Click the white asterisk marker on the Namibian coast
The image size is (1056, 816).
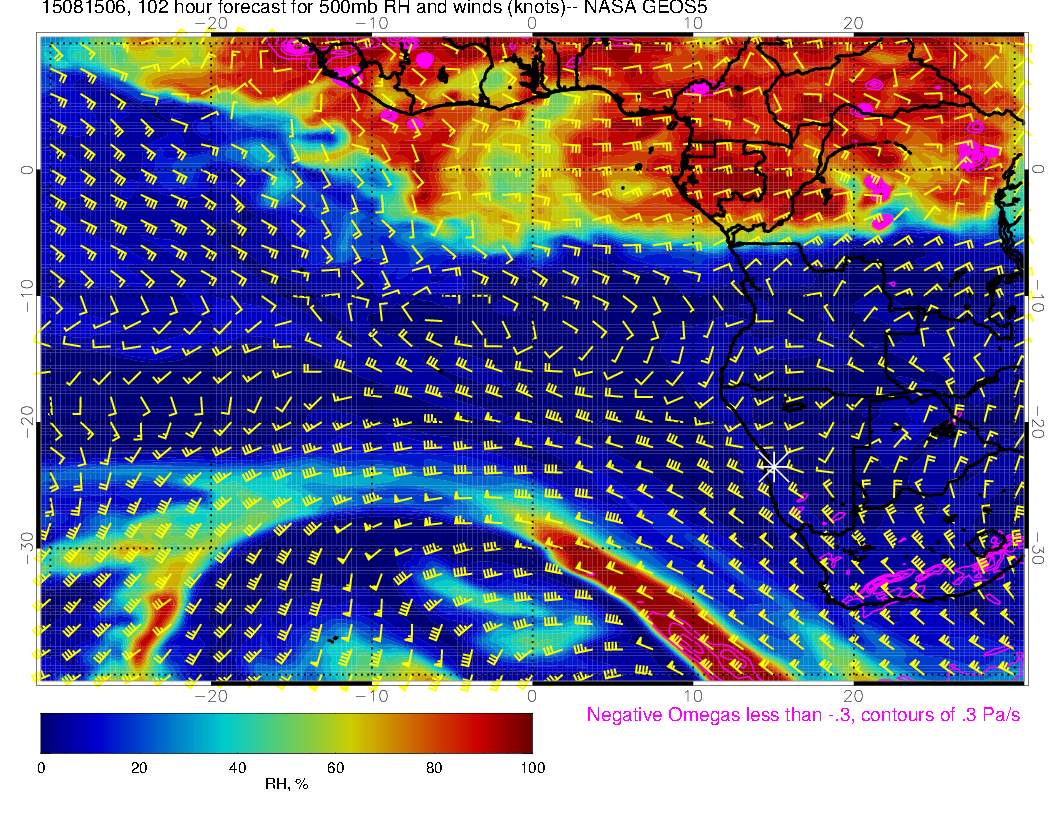[x=774, y=466]
